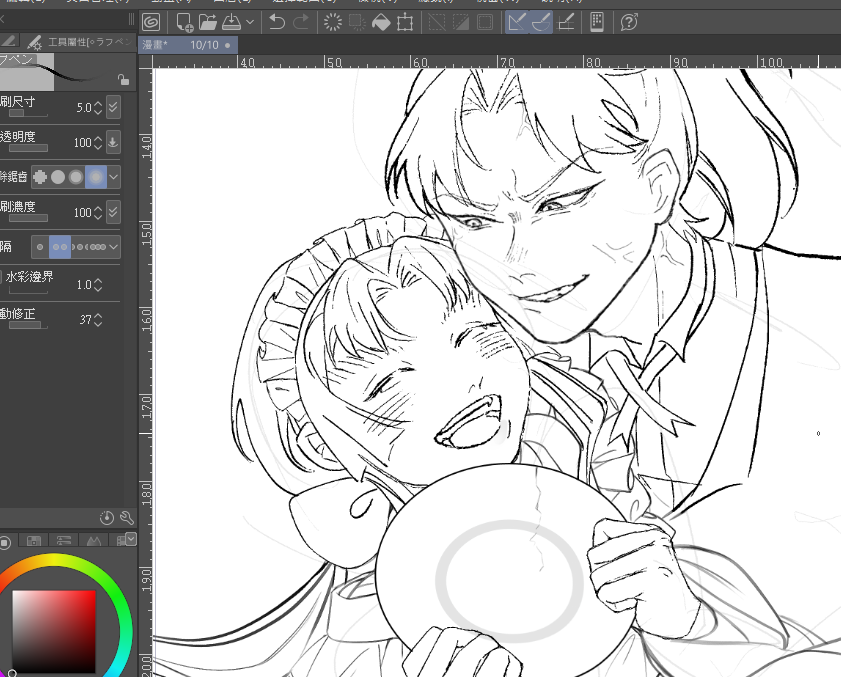Switch to the Color Wheel tab
The width and height of the screenshot is (841, 677).
click(x=5, y=542)
